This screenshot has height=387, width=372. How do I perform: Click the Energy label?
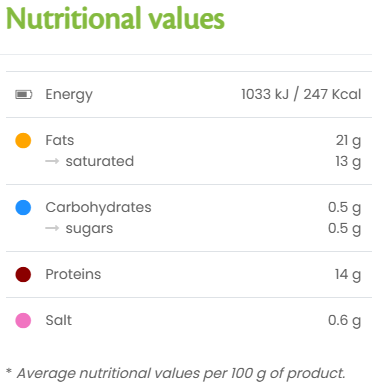(x=69, y=95)
